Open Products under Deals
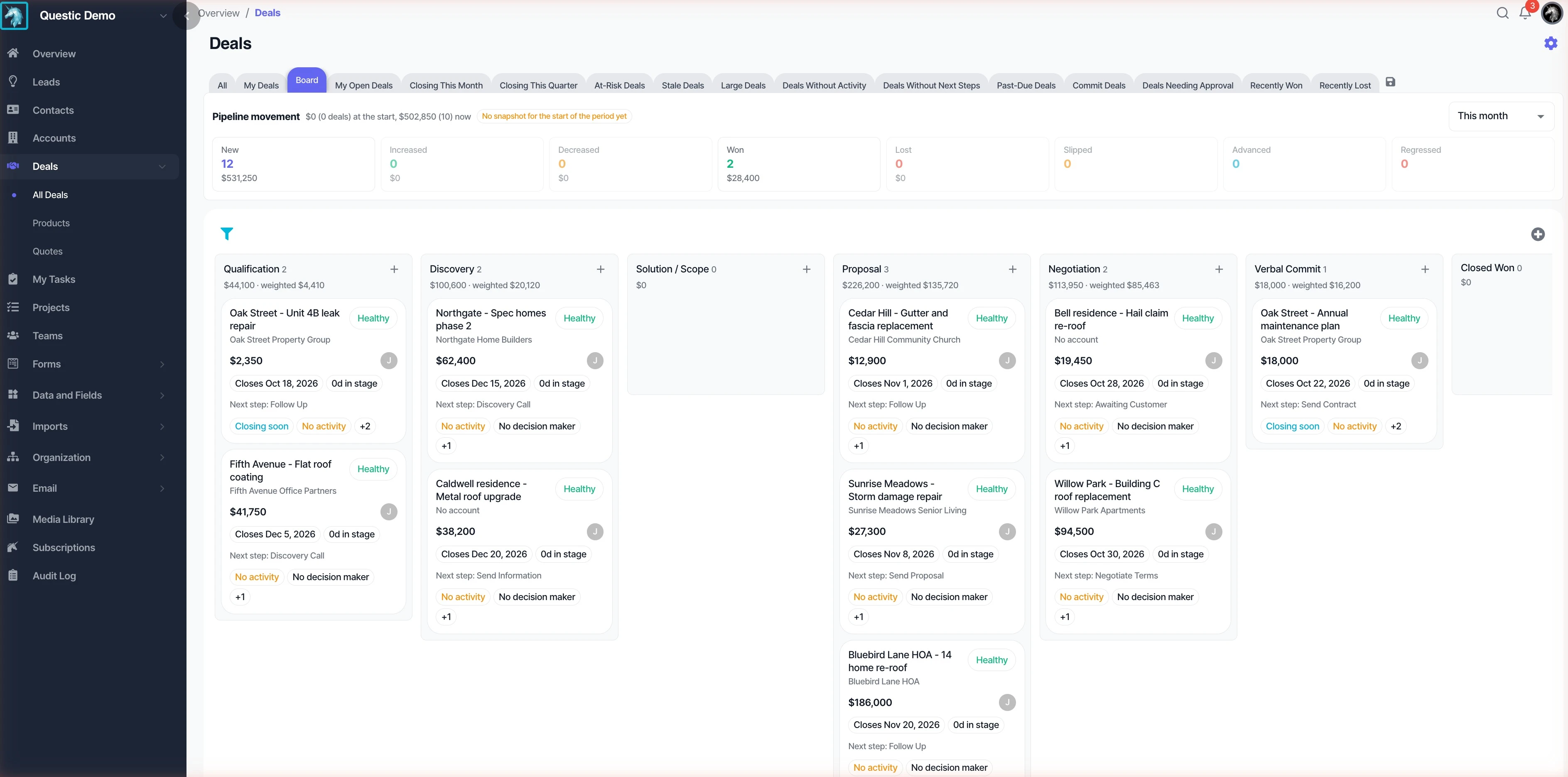 [x=51, y=223]
